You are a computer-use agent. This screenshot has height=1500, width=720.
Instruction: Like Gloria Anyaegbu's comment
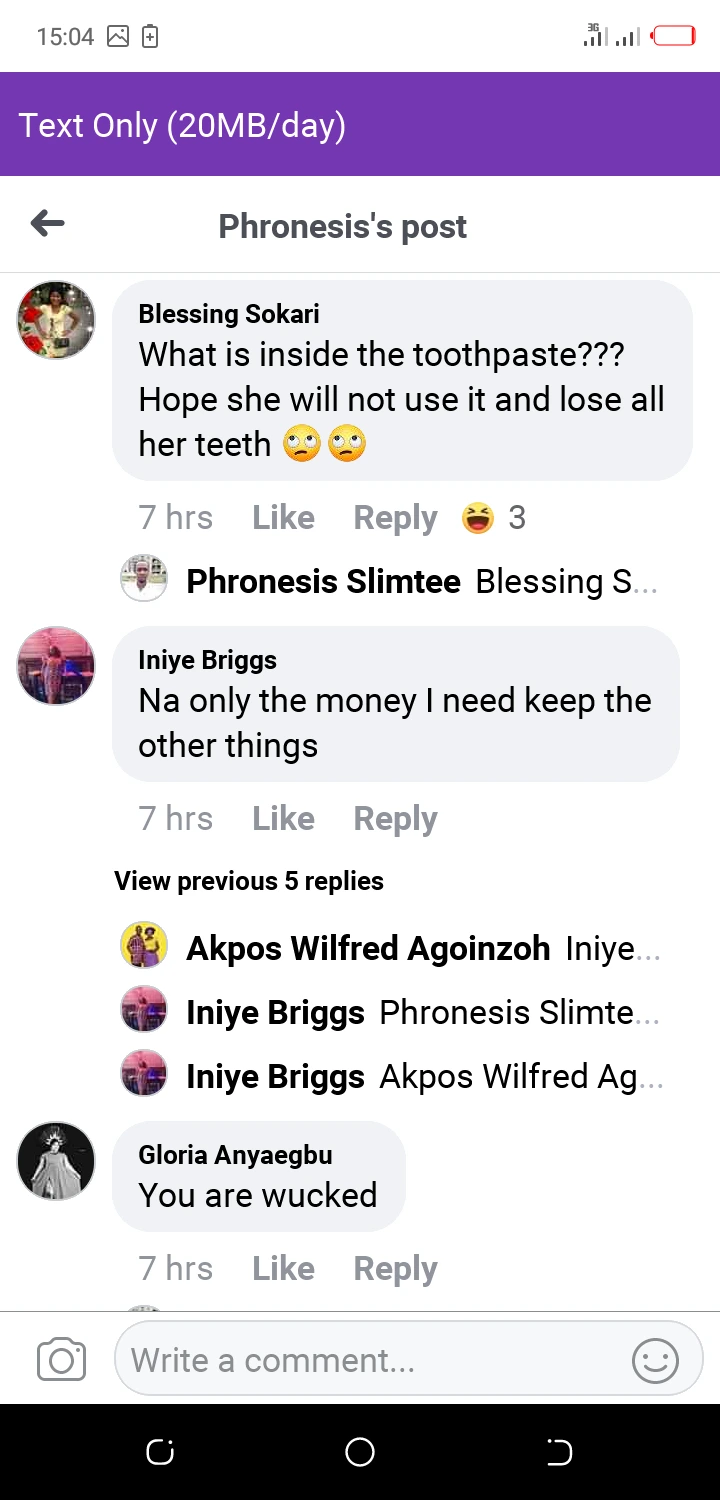point(283,1269)
